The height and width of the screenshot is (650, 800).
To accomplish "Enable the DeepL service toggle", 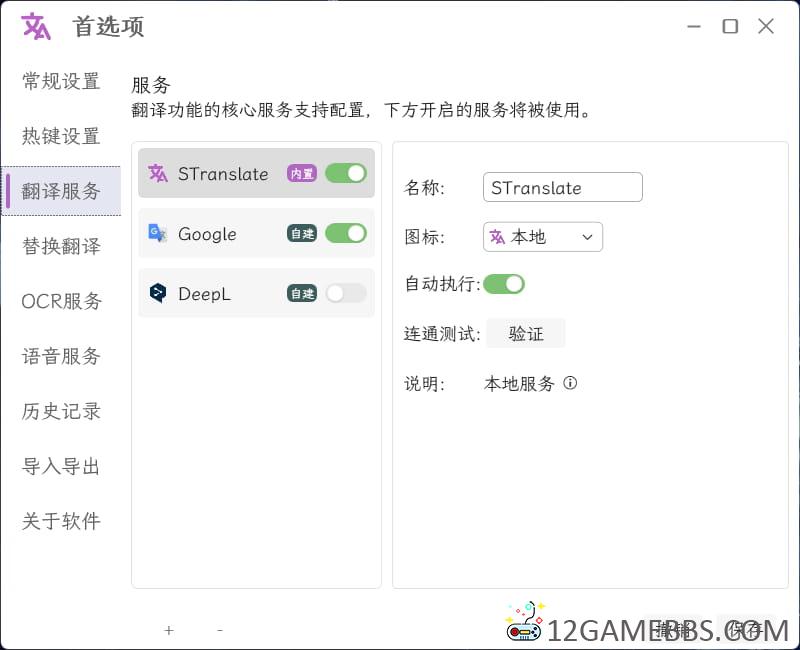I will point(346,293).
